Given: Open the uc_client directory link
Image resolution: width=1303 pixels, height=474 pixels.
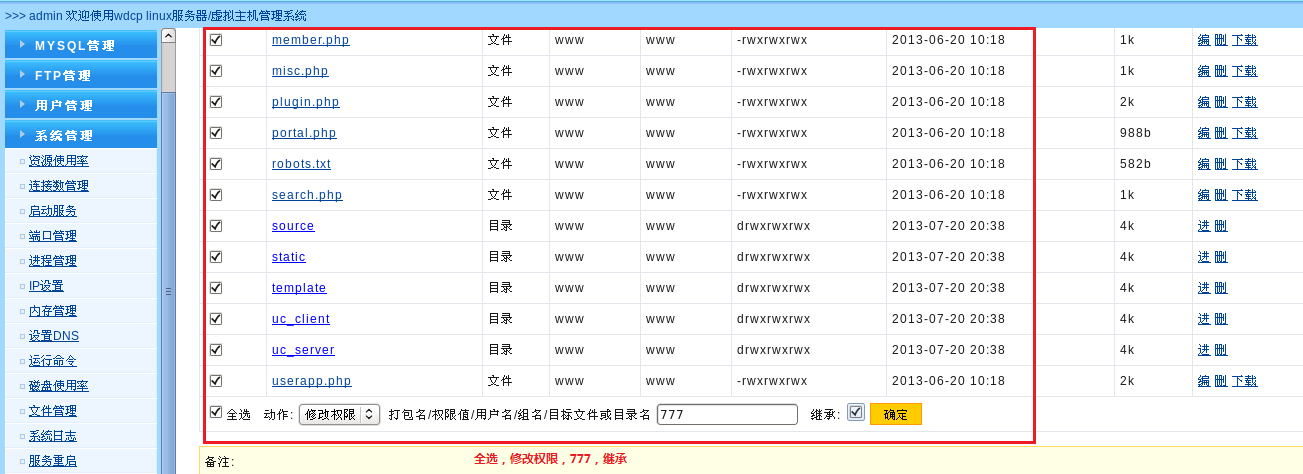Looking at the screenshot, I should pos(301,319).
